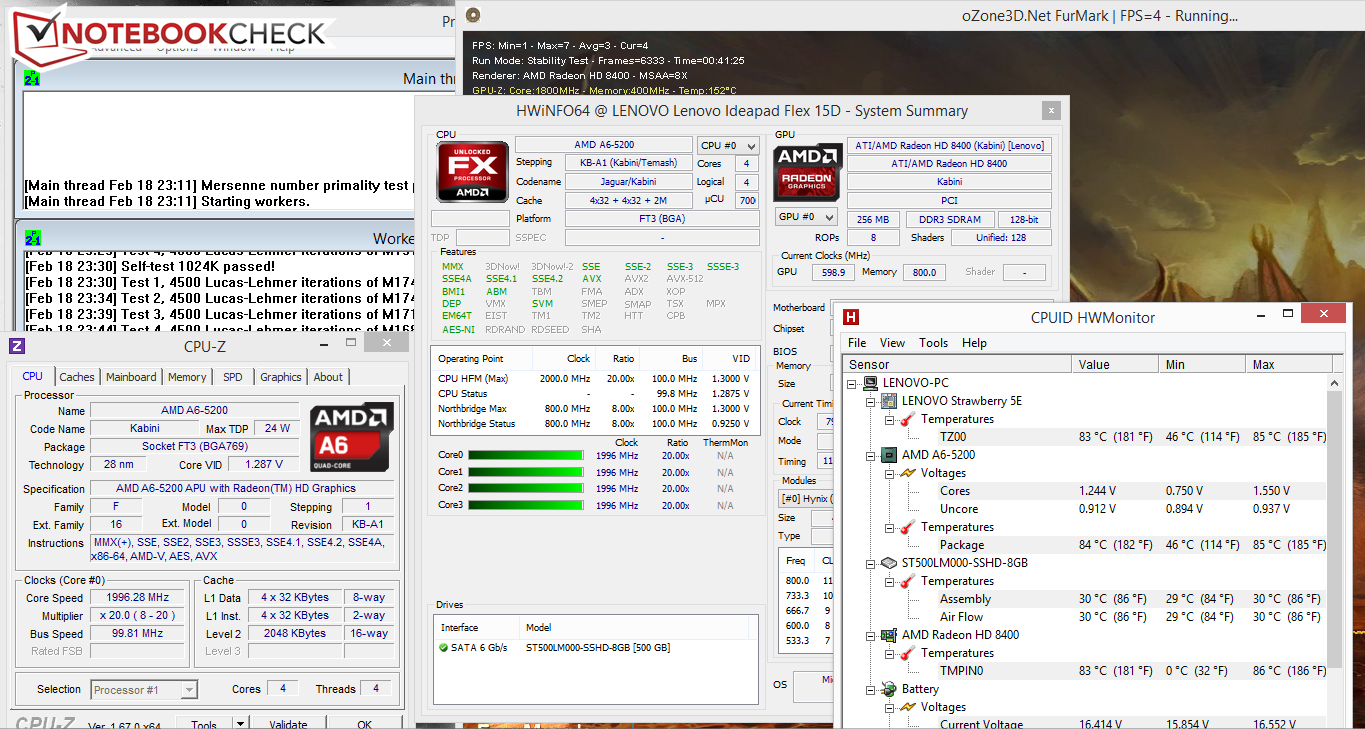Collapse the LENOVO Strawberry 5E node
Viewport: 1365px width, 729px height.
tap(871, 401)
